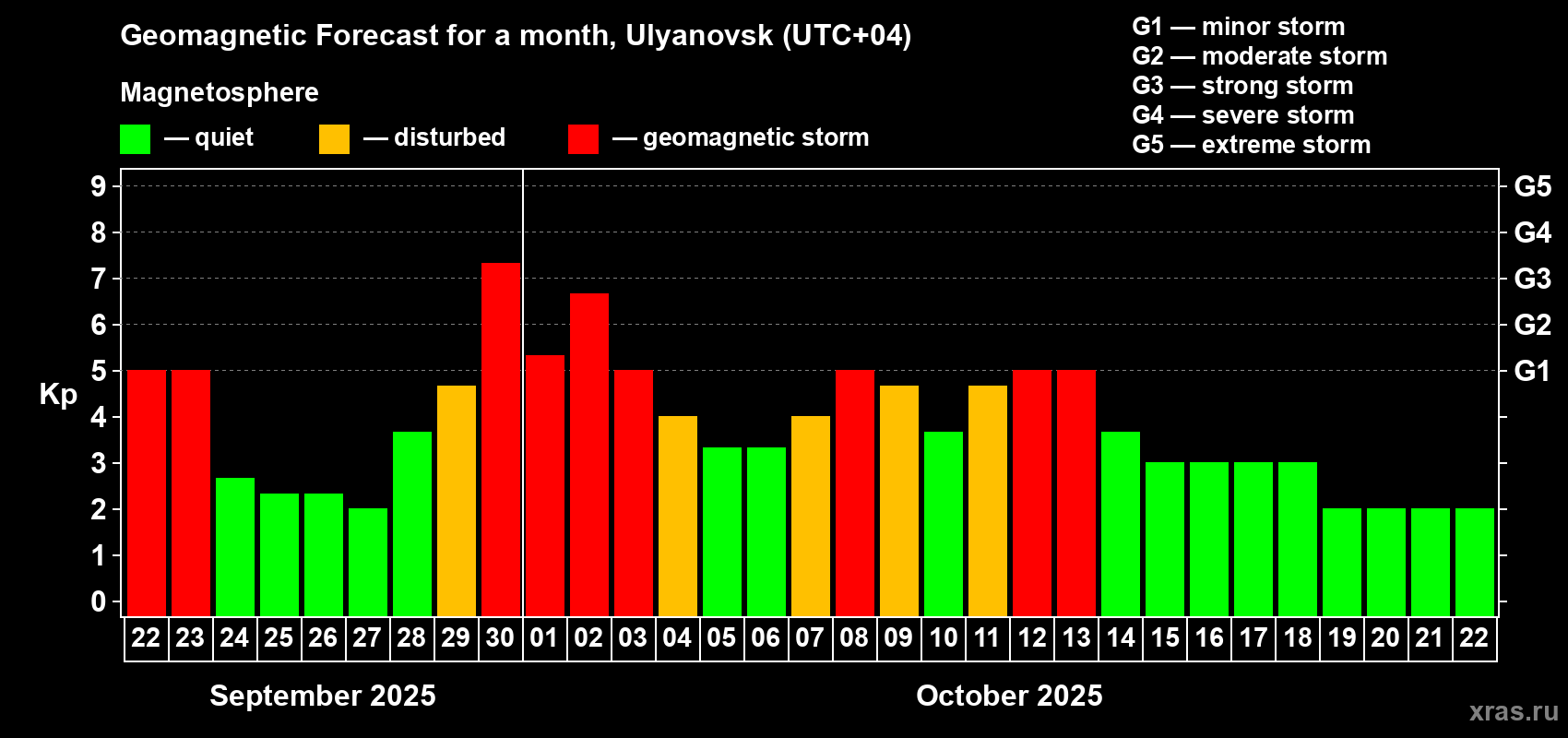Click the yellow disturbed legend swatch
The width and height of the screenshot is (1568, 738).
click(335, 139)
